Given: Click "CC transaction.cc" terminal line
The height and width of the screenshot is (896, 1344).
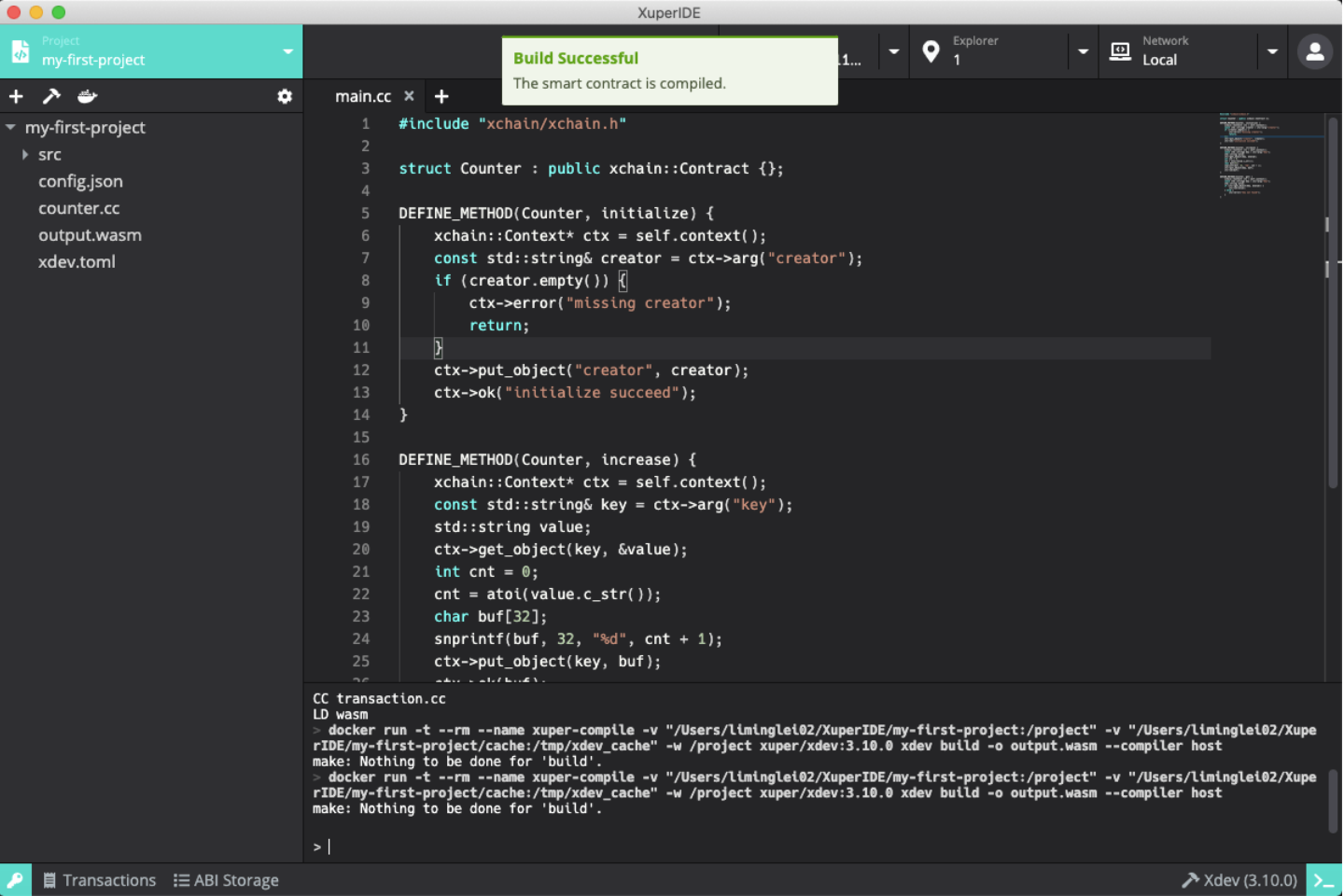Looking at the screenshot, I should [379, 698].
